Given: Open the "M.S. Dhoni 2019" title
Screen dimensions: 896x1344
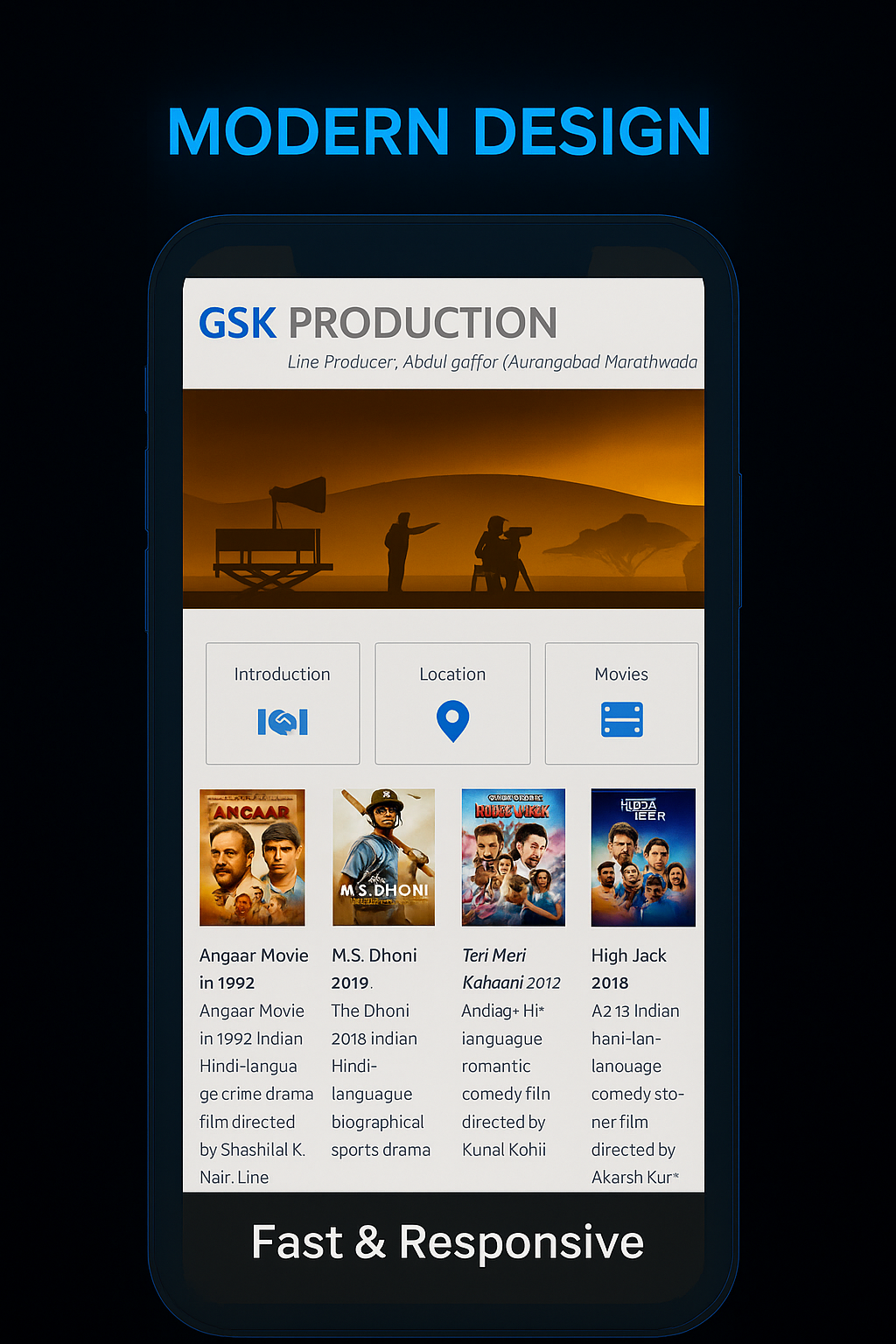Looking at the screenshot, I should click(x=374, y=969).
